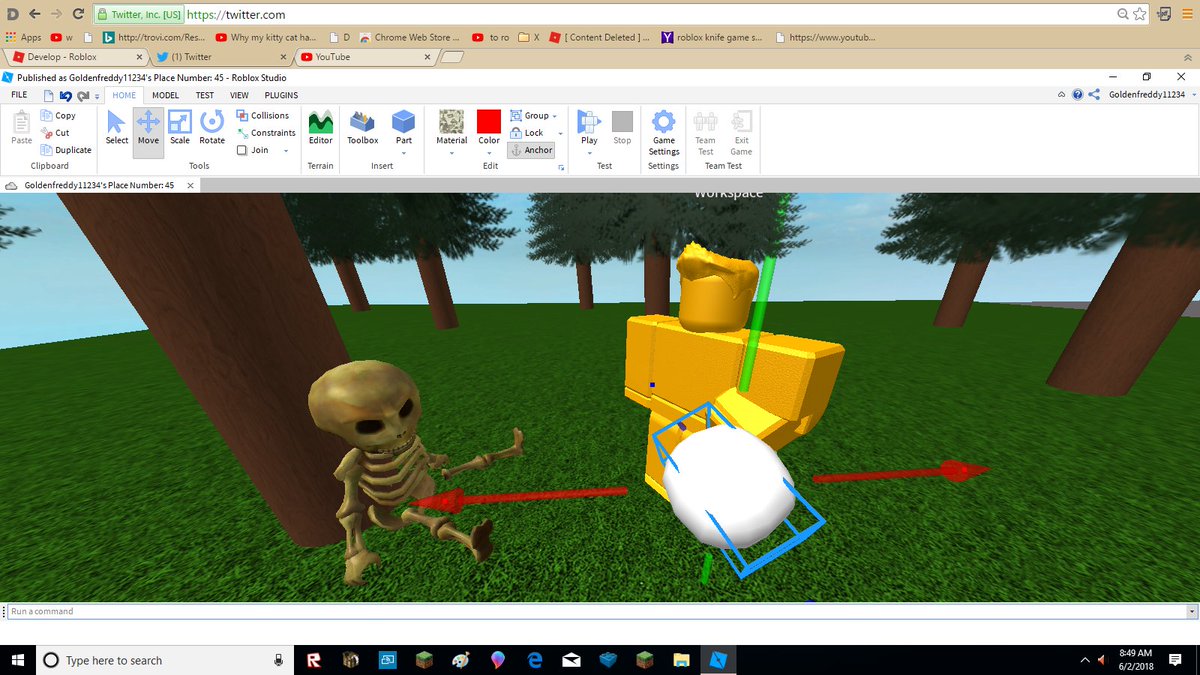The height and width of the screenshot is (675, 1200).
Task: Click Copy in the Clipboard group
Action: [58, 116]
